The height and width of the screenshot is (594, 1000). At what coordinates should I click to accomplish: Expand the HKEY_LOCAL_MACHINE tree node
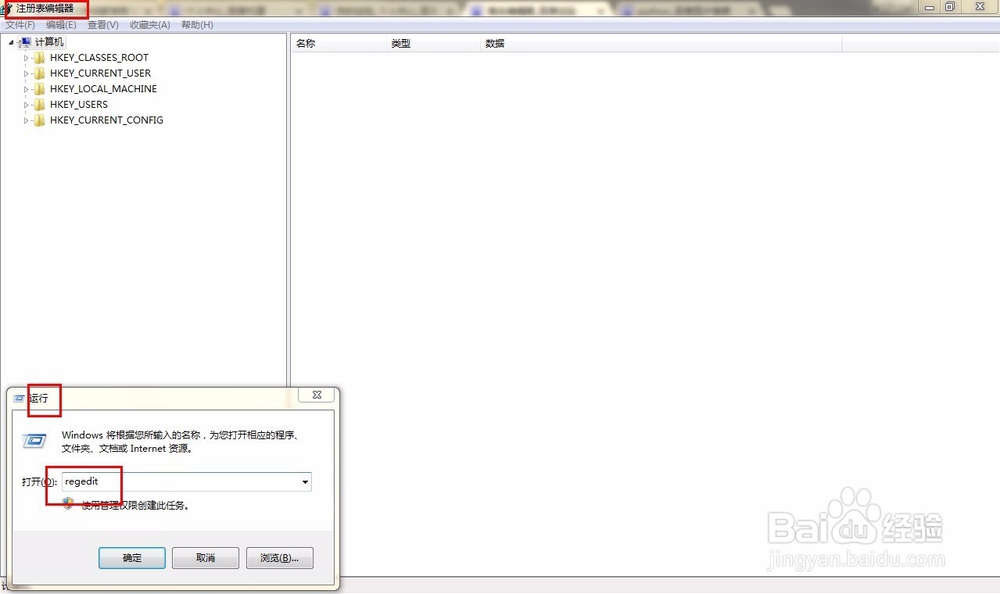click(24, 88)
